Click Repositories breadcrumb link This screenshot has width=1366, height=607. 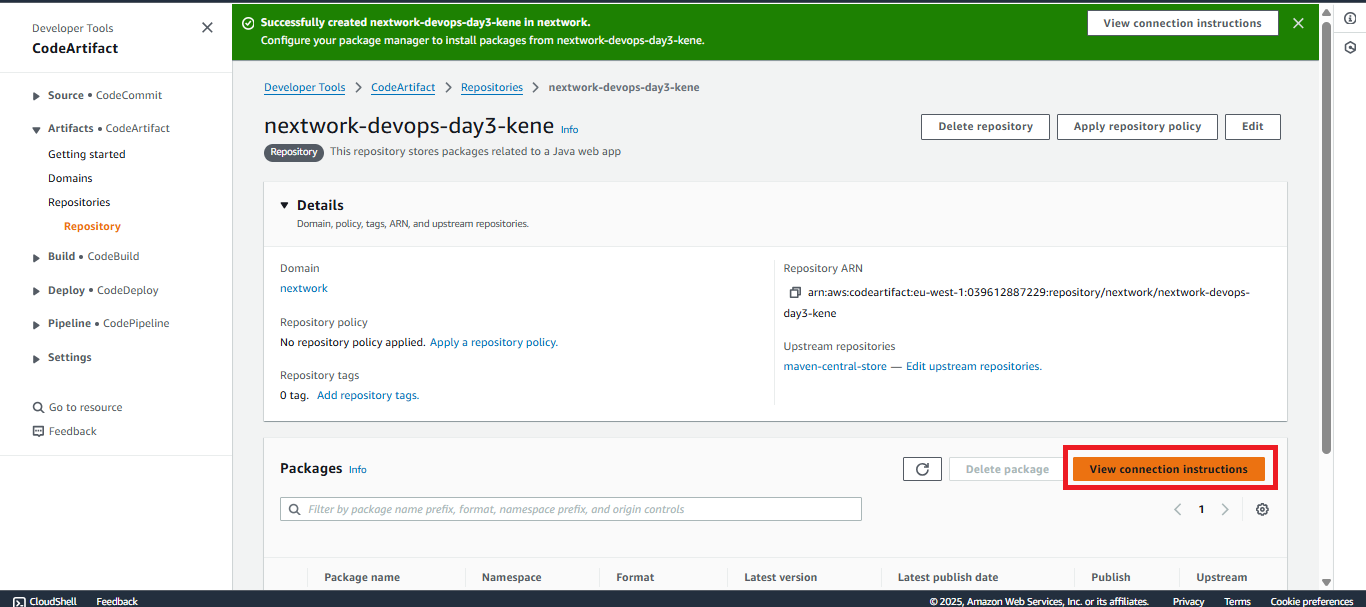492,87
